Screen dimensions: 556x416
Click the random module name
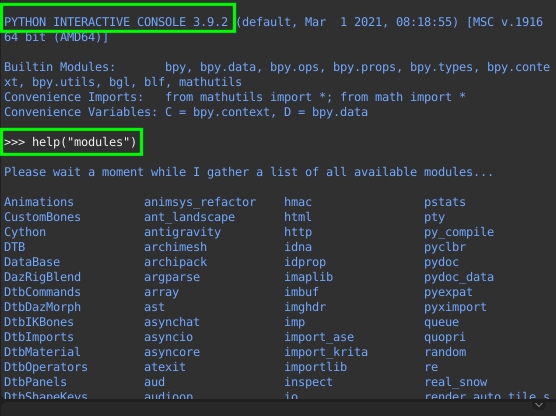tap(445, 352)
